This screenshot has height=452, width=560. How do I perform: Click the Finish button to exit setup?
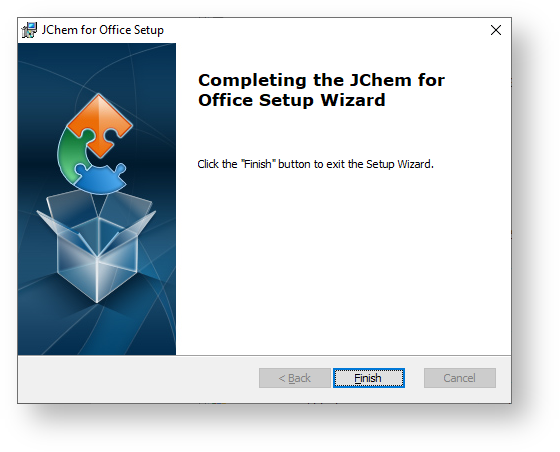click(369, 378)
